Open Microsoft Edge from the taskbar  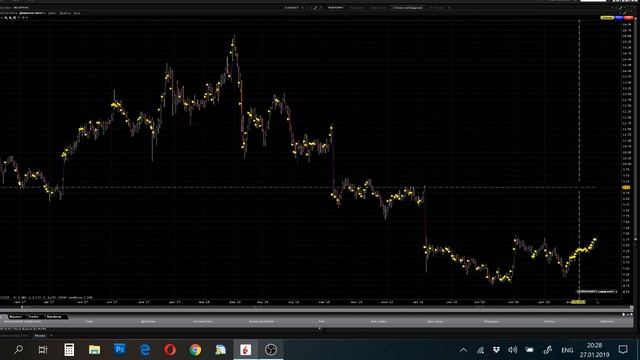(145, 349)
